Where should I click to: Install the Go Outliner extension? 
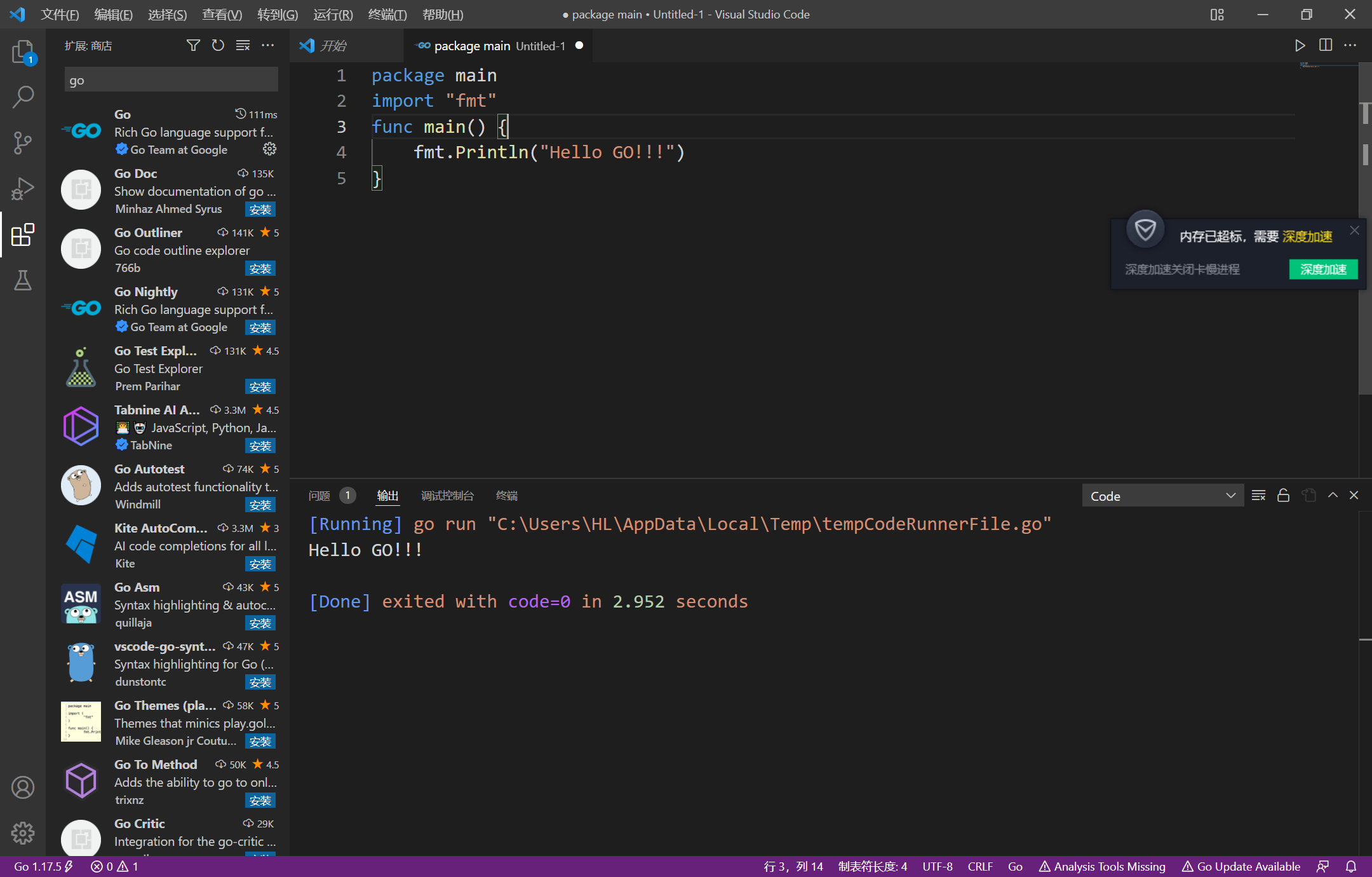pos(260,268)
